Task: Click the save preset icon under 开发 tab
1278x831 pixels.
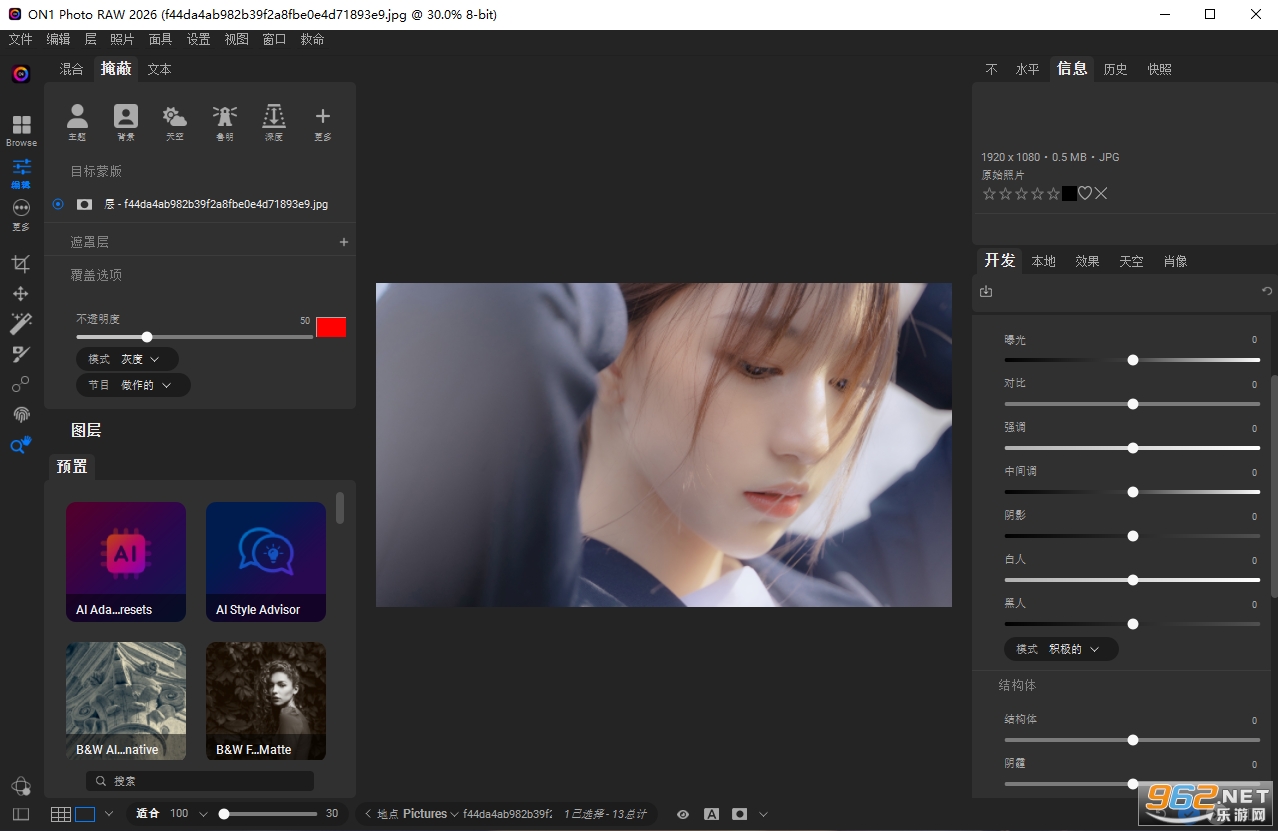Action: [x=986, y=291]
